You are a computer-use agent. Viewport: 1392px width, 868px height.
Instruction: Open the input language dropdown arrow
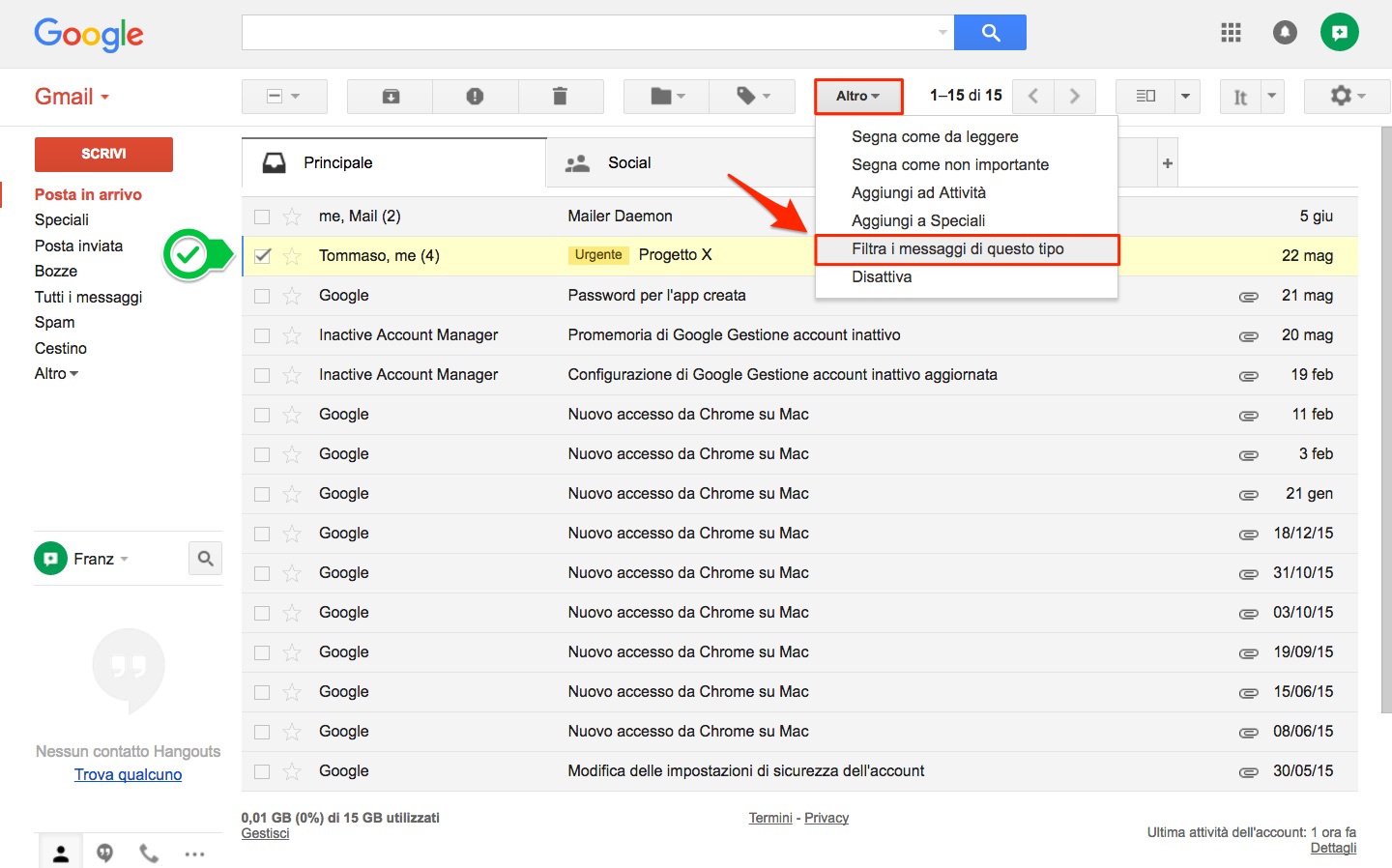1272,96
